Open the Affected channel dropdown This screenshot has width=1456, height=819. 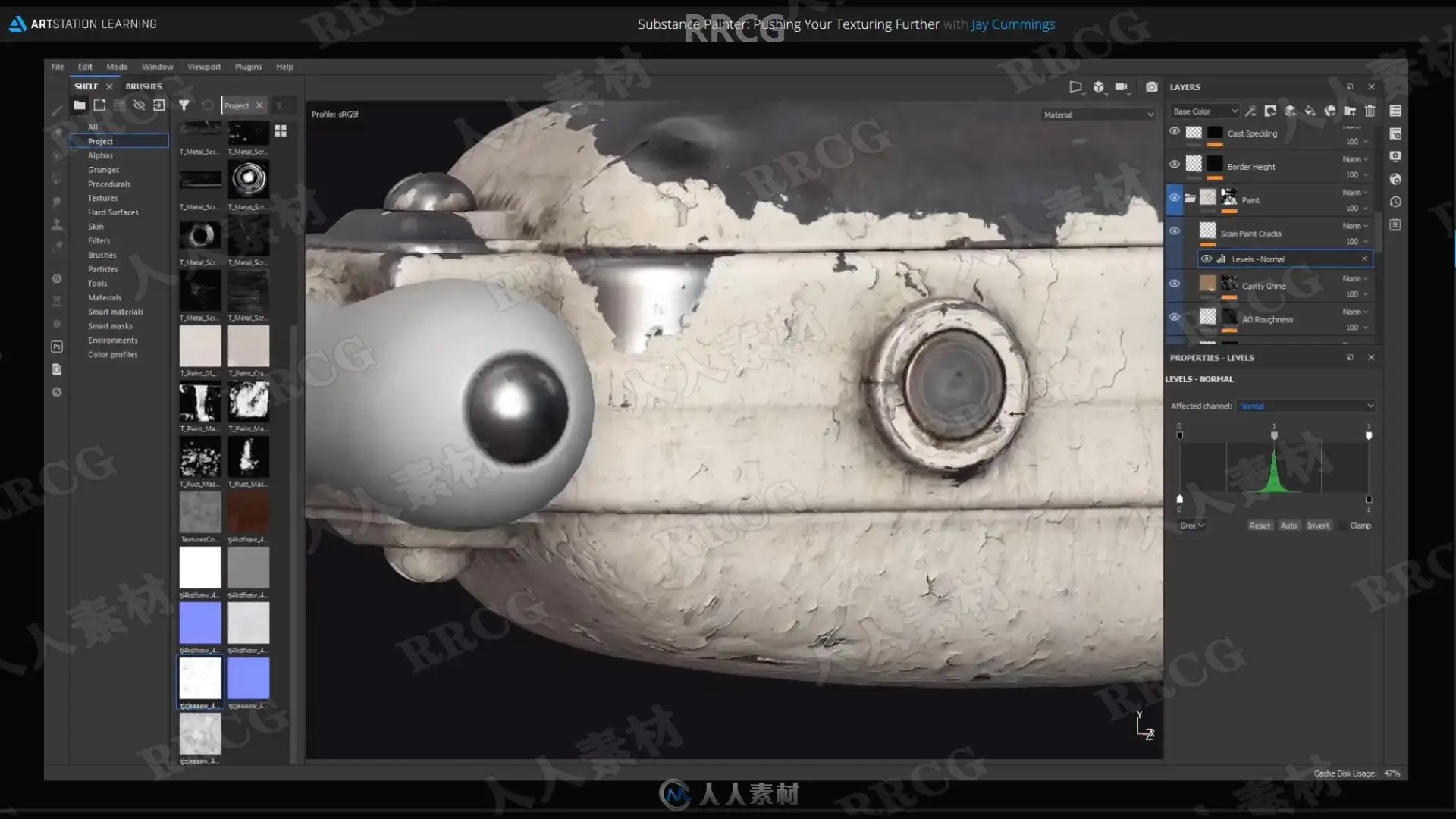(x=1306, y=406)
